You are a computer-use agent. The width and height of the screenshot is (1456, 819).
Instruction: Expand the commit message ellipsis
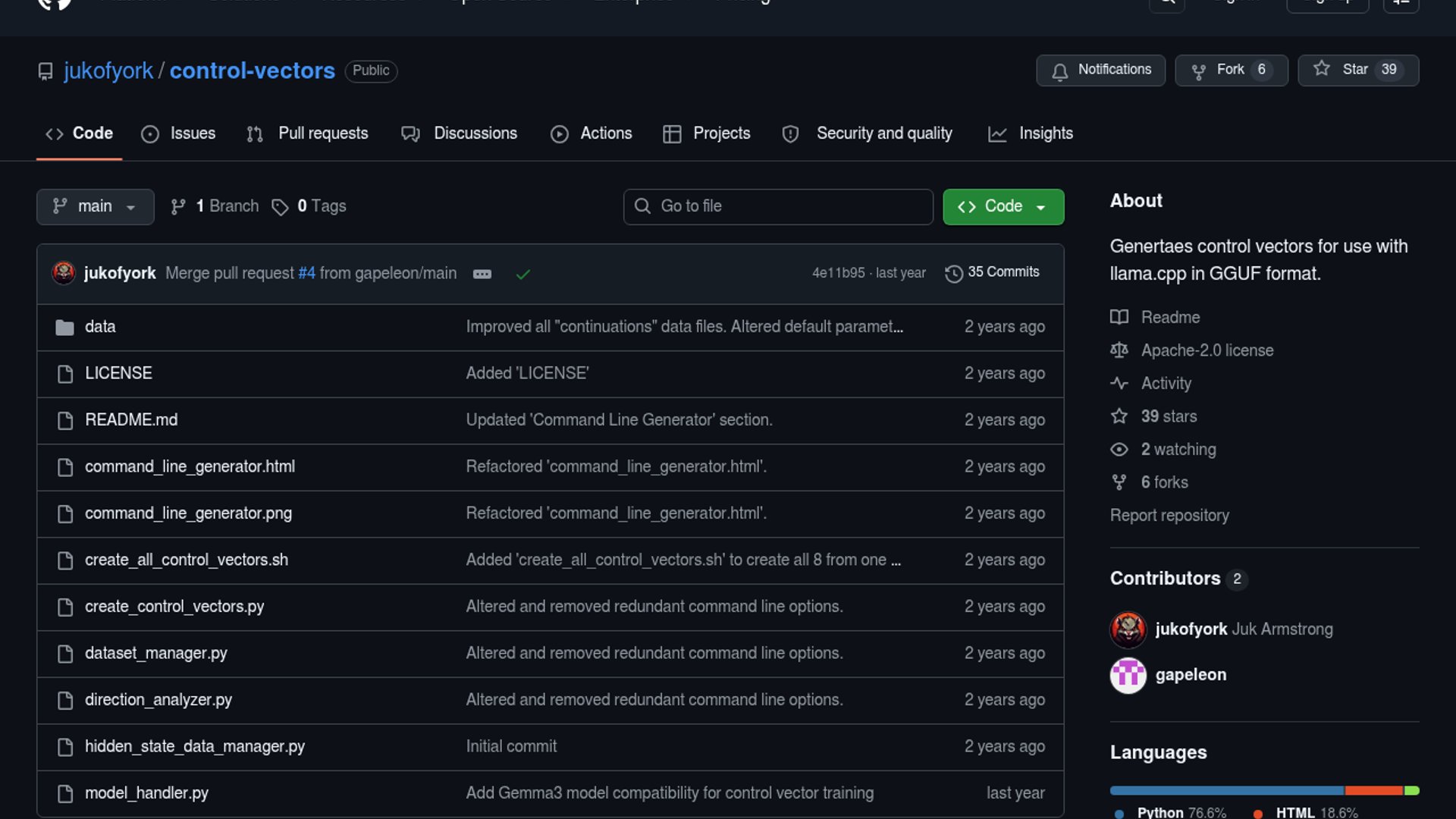[x=482, y=275]
